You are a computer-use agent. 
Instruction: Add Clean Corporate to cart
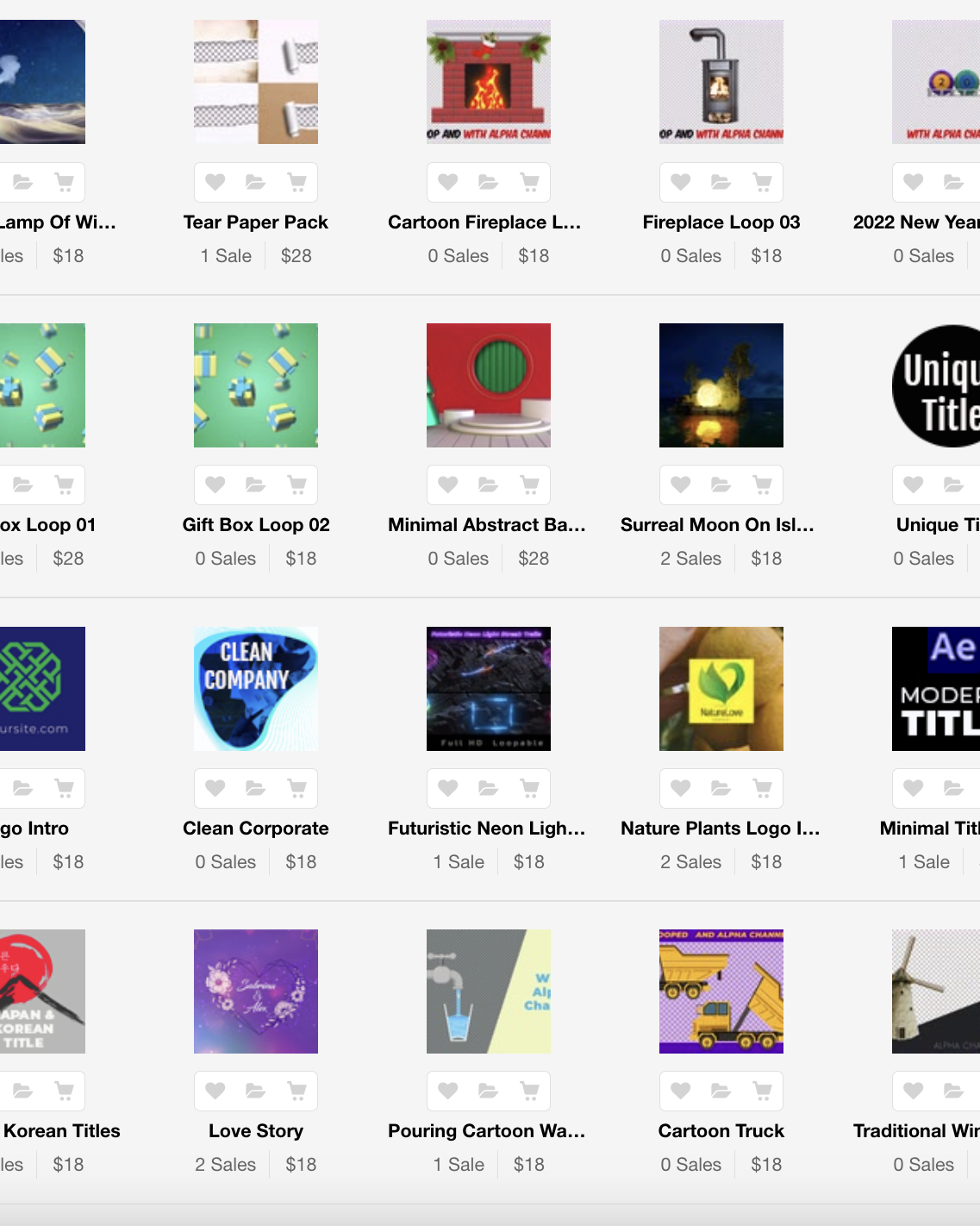click(297, 788)
